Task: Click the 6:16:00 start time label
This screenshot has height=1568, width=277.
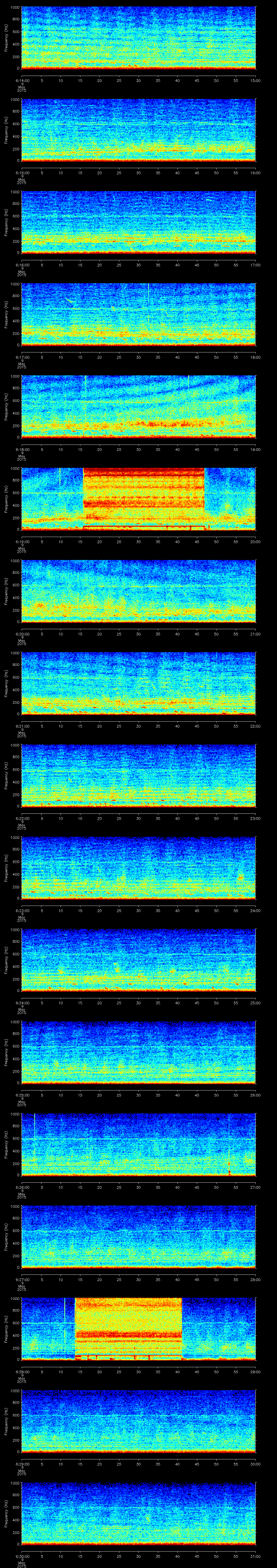Action: tap(22, 265)
